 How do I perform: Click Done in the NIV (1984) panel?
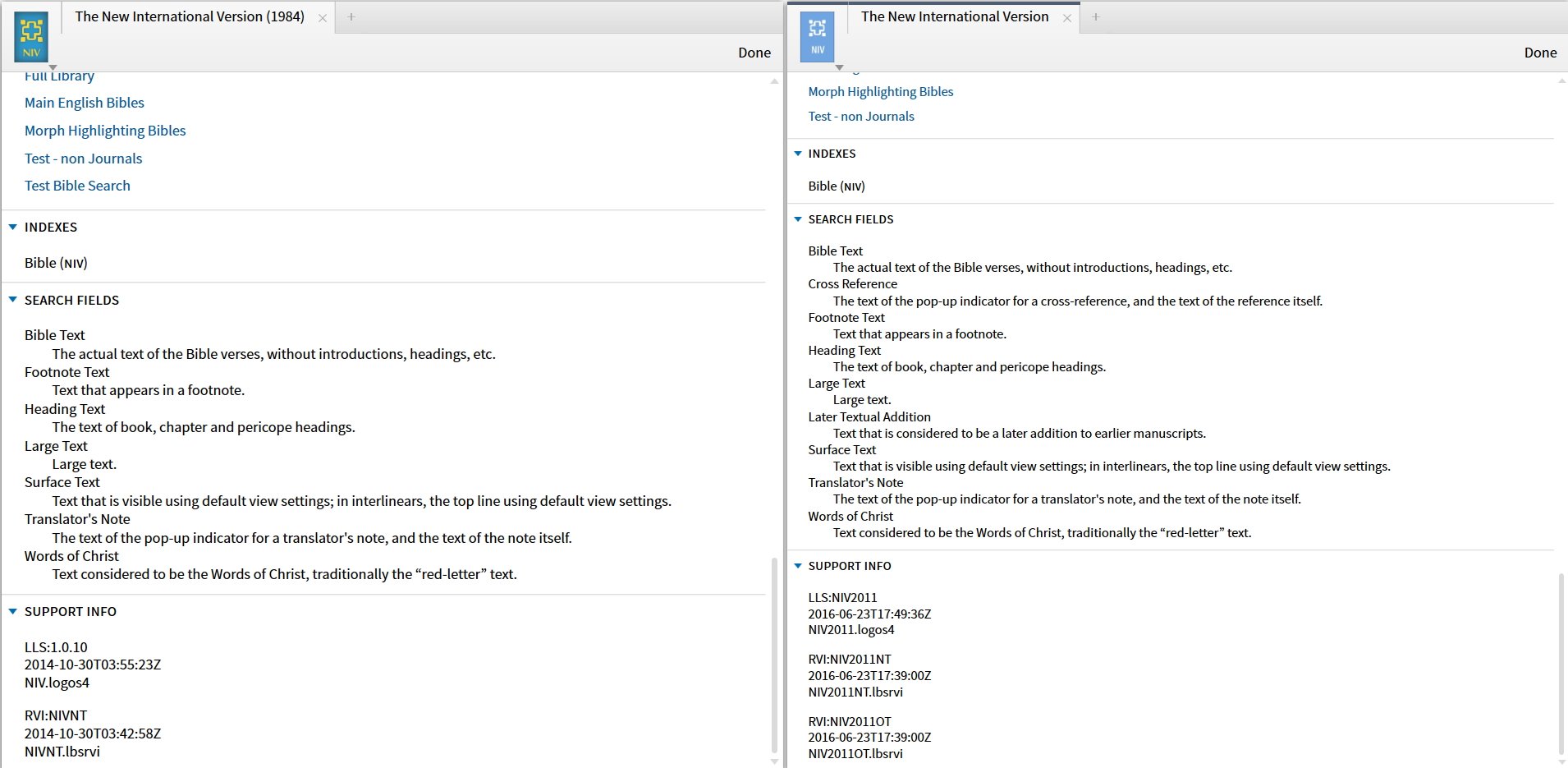pyautogui.click(x=754, y=53)
